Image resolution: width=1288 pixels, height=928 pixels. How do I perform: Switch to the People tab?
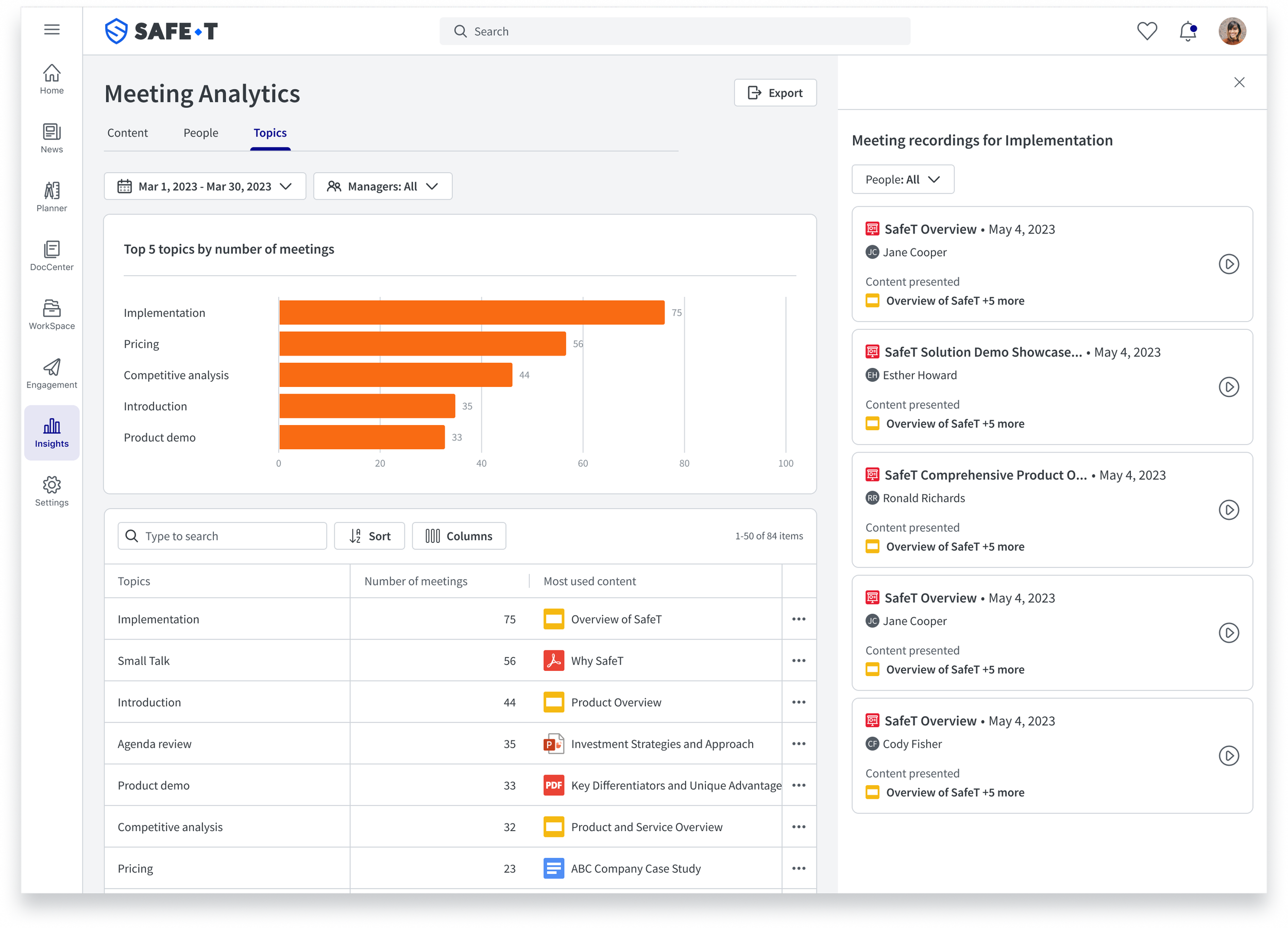[x=200, y=133]
